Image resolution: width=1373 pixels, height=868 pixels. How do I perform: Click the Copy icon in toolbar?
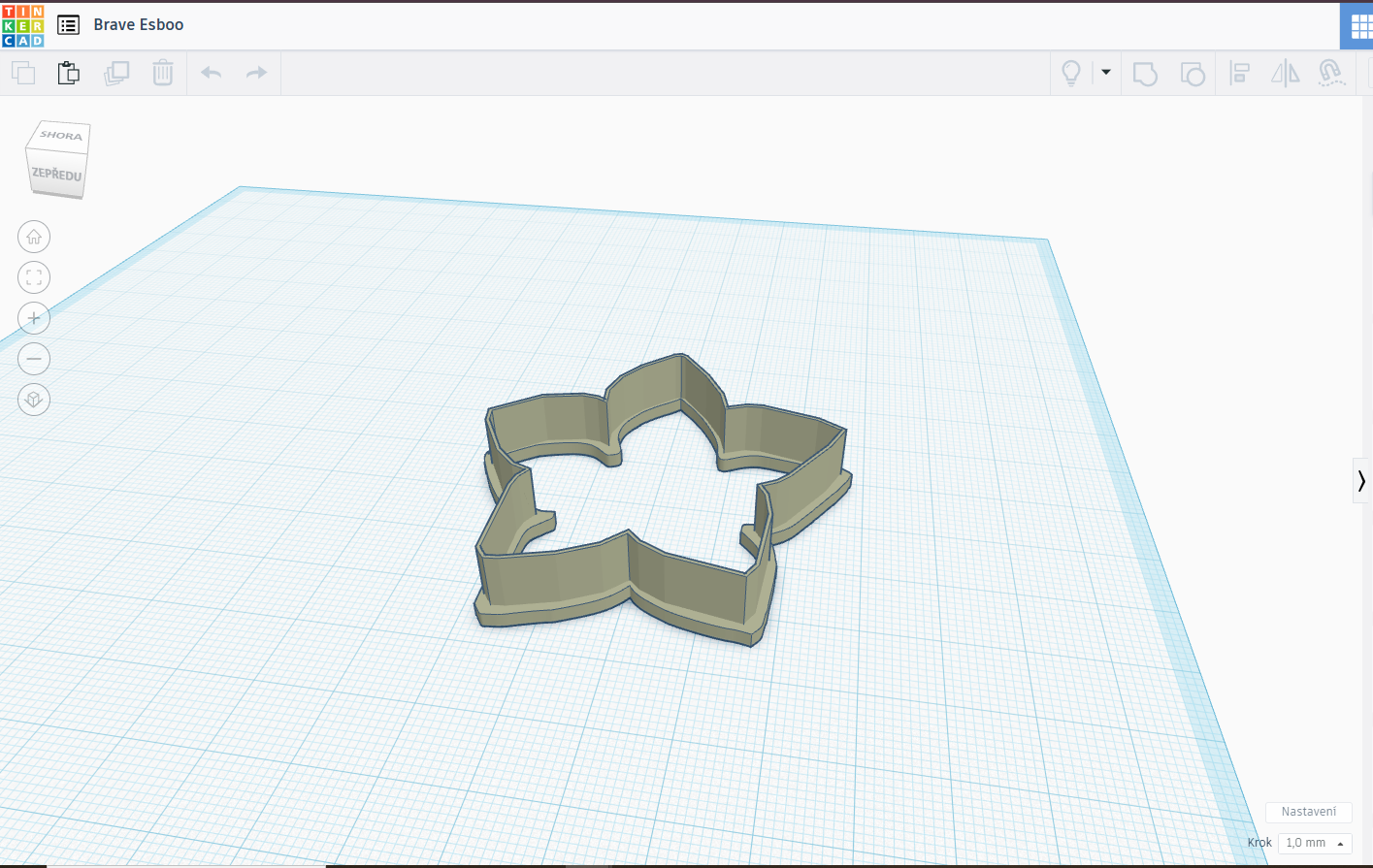23,73
